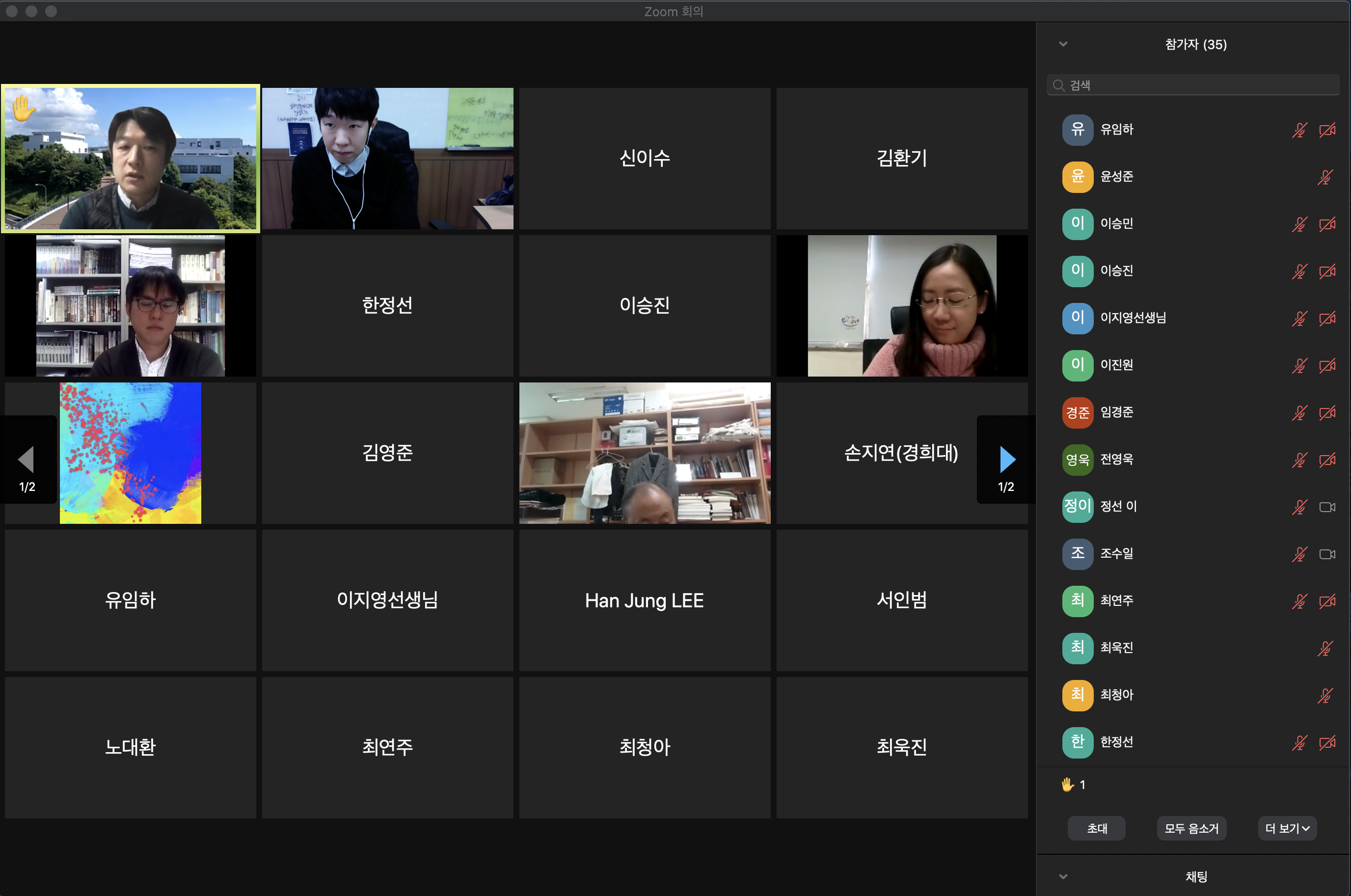This screenshot has width=1351, height=896.
Task: Click the disabled camera icon for 임경준
Action: pyautogui.click(x=1327, y=412)
